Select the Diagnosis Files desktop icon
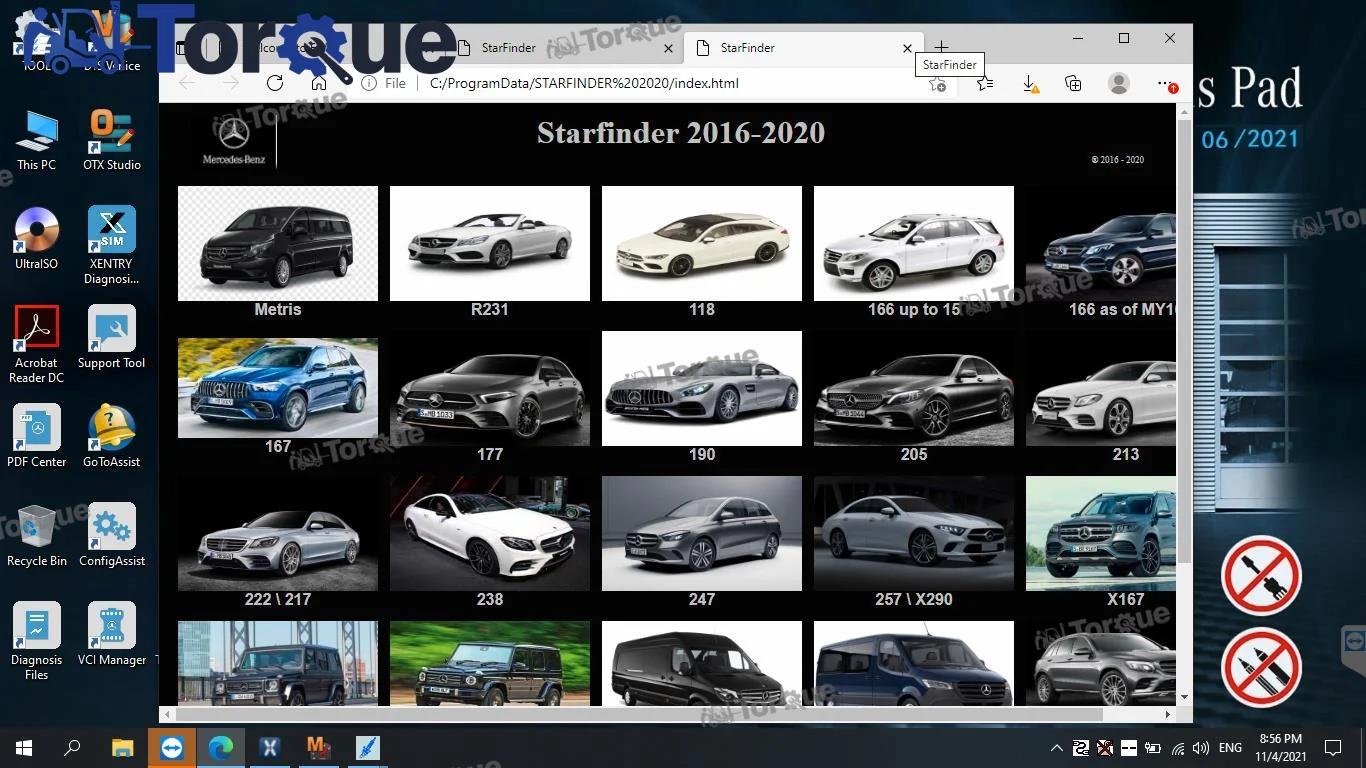This screenshot has width=1366, height=768. pos(37,642)
